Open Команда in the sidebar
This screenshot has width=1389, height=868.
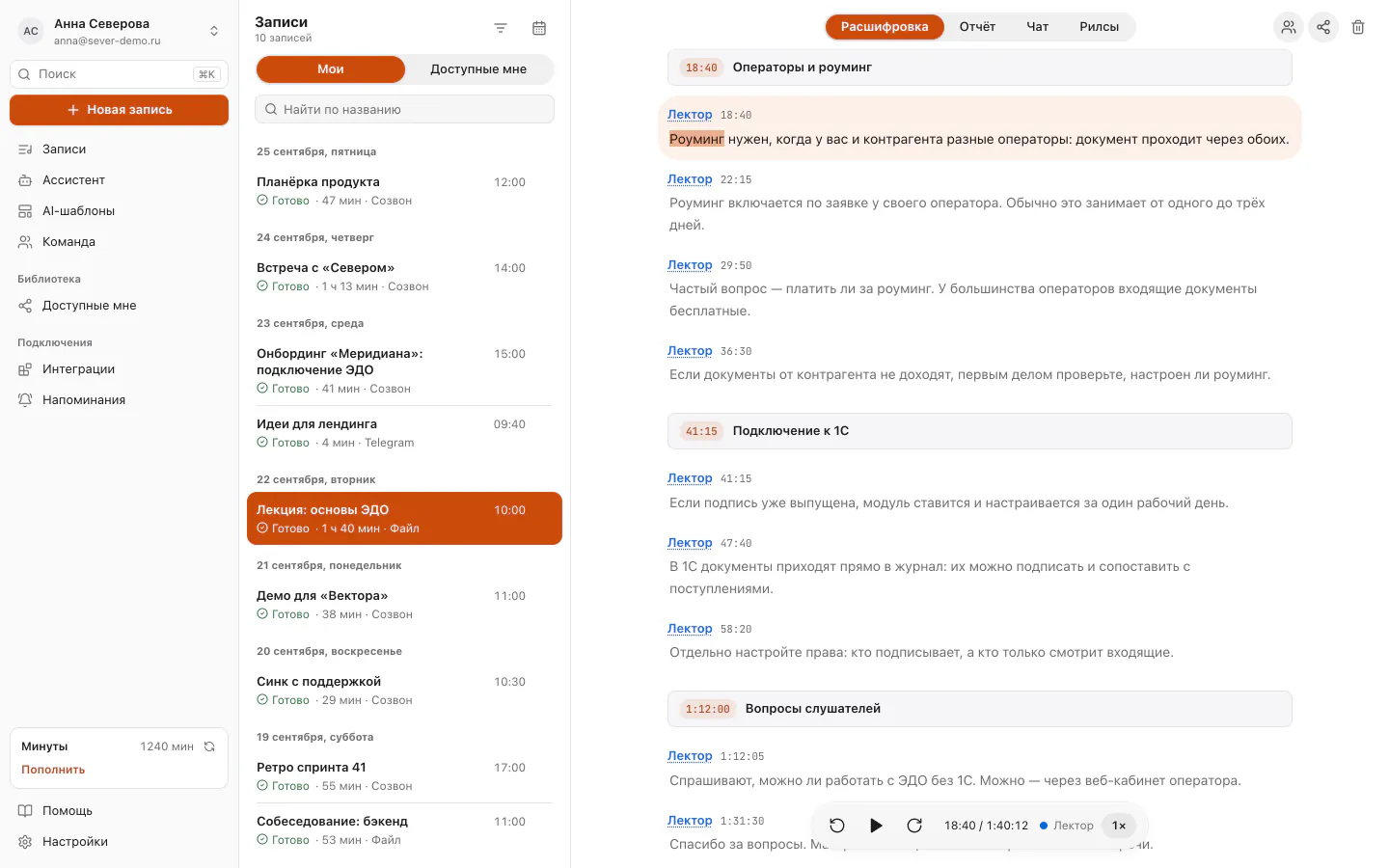coord(119,242)
